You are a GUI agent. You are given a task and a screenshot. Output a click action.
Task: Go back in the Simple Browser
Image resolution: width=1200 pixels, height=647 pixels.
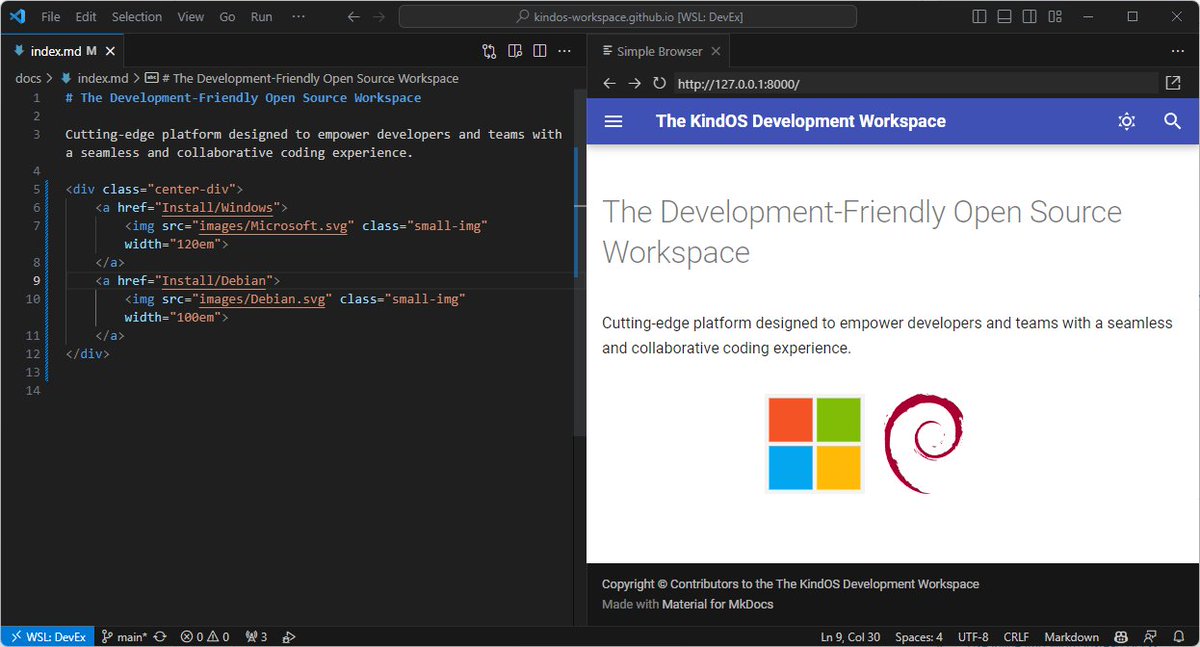609,84
